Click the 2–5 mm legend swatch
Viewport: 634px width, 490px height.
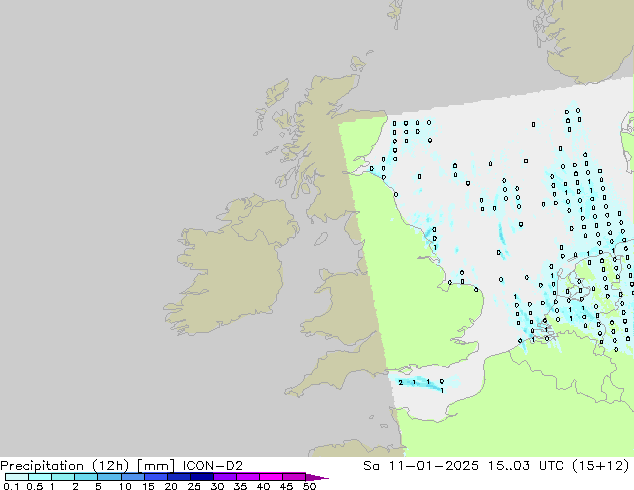tap(86, 477)
